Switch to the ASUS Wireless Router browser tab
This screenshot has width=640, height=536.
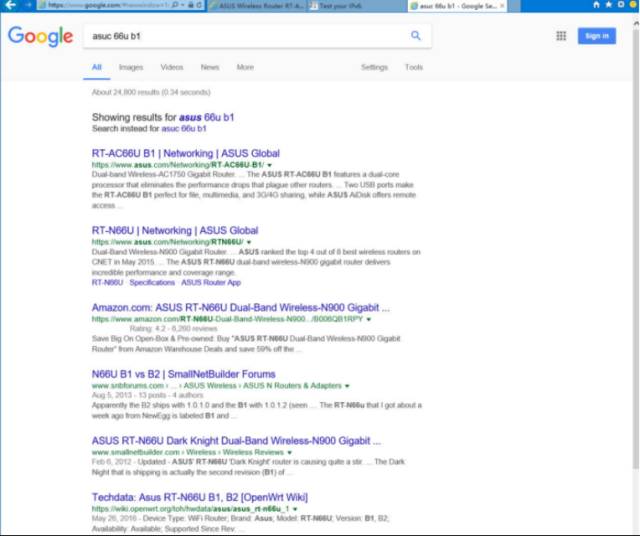(256, 6)
